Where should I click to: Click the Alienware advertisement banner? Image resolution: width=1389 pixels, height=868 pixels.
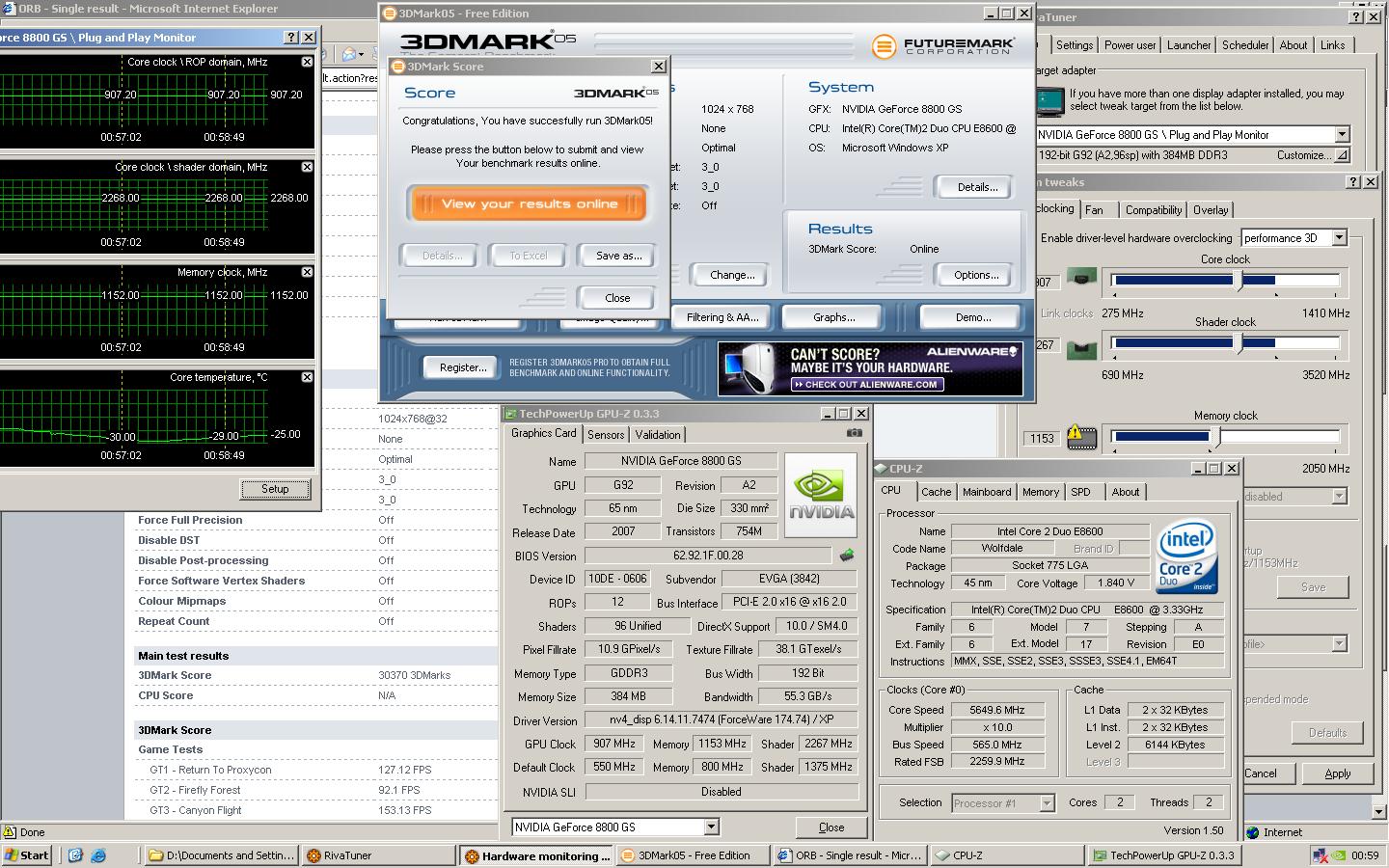pyautogui.click(x=870, y=368)
